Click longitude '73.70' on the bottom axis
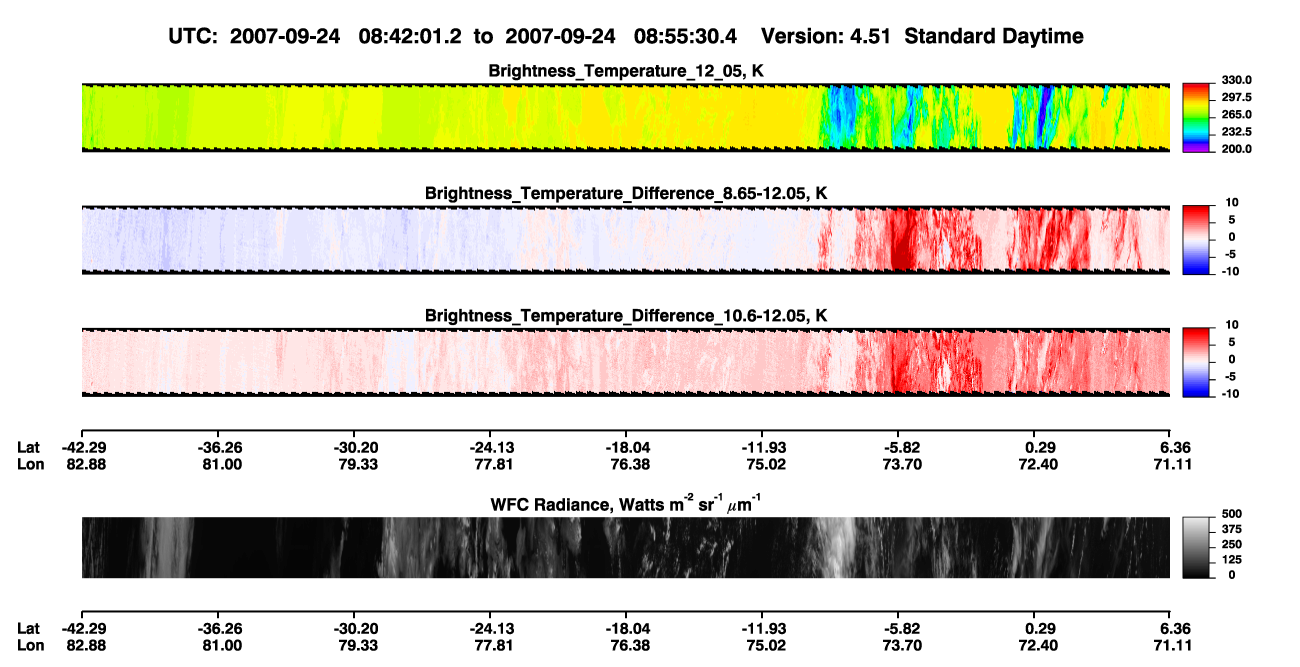 (x=902, y=645)
